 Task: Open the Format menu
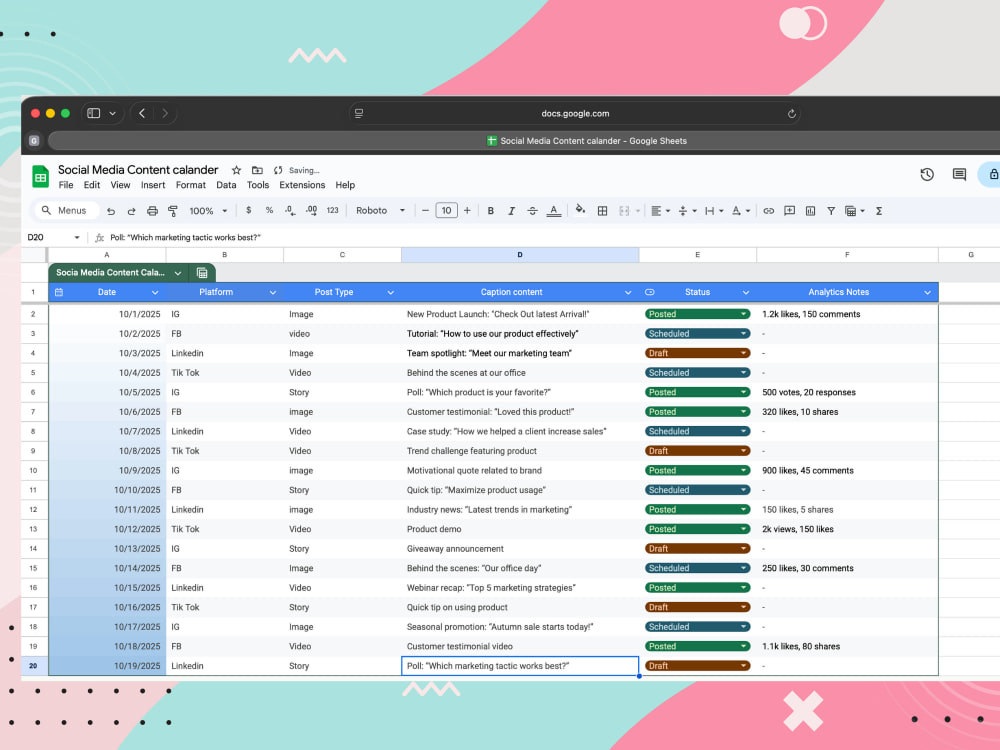[x=191, y=185]
